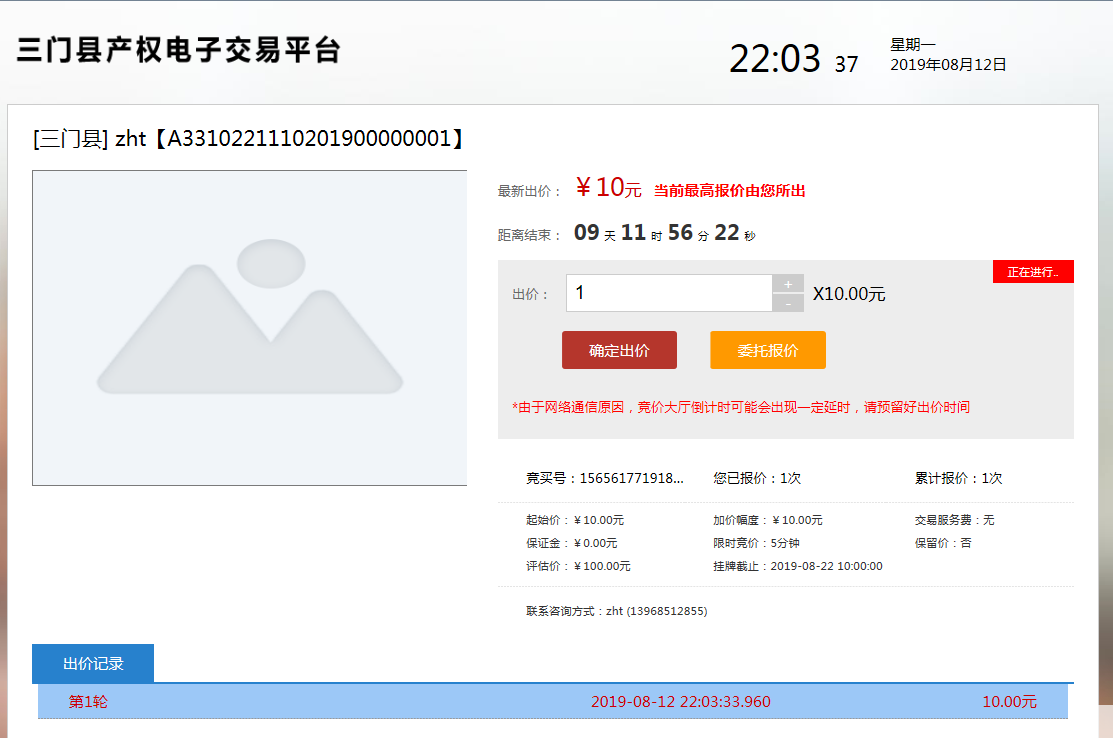Image resolution: width=1113 pixels, height=738 pixels.
Task: Click the 挂牌截止 2019-08-22 10:00:00 text
Action: point(798,566)
